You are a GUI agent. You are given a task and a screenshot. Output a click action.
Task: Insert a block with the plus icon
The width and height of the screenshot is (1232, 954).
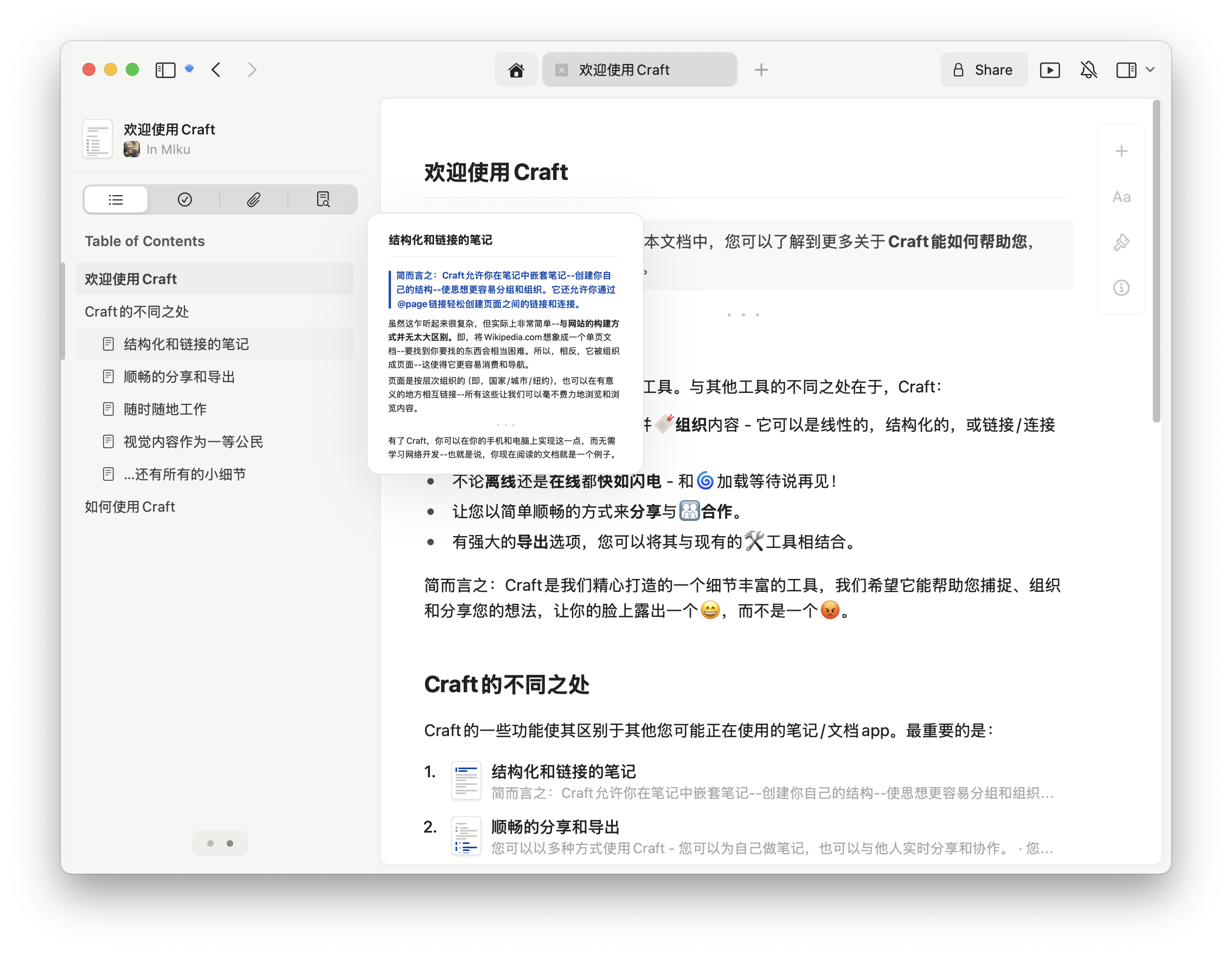click(1121, 151)
